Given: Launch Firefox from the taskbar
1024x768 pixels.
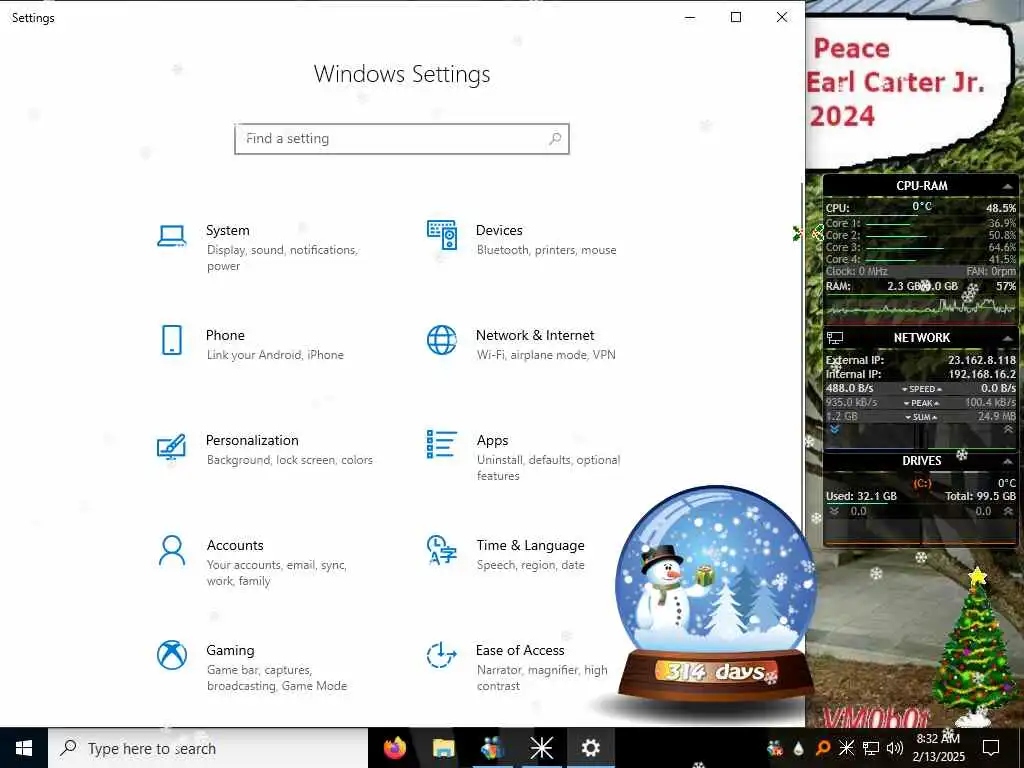Looking at the screenshot, I should click(x=394, y=748).
